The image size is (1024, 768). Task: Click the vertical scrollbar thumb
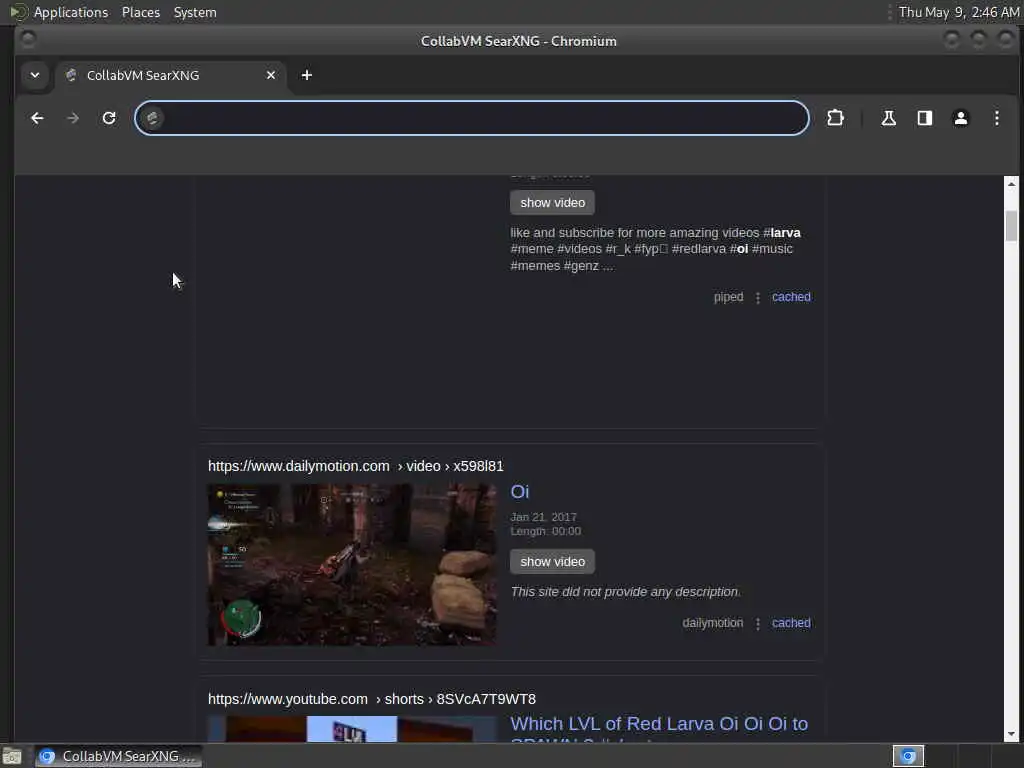coord(1011,226)
